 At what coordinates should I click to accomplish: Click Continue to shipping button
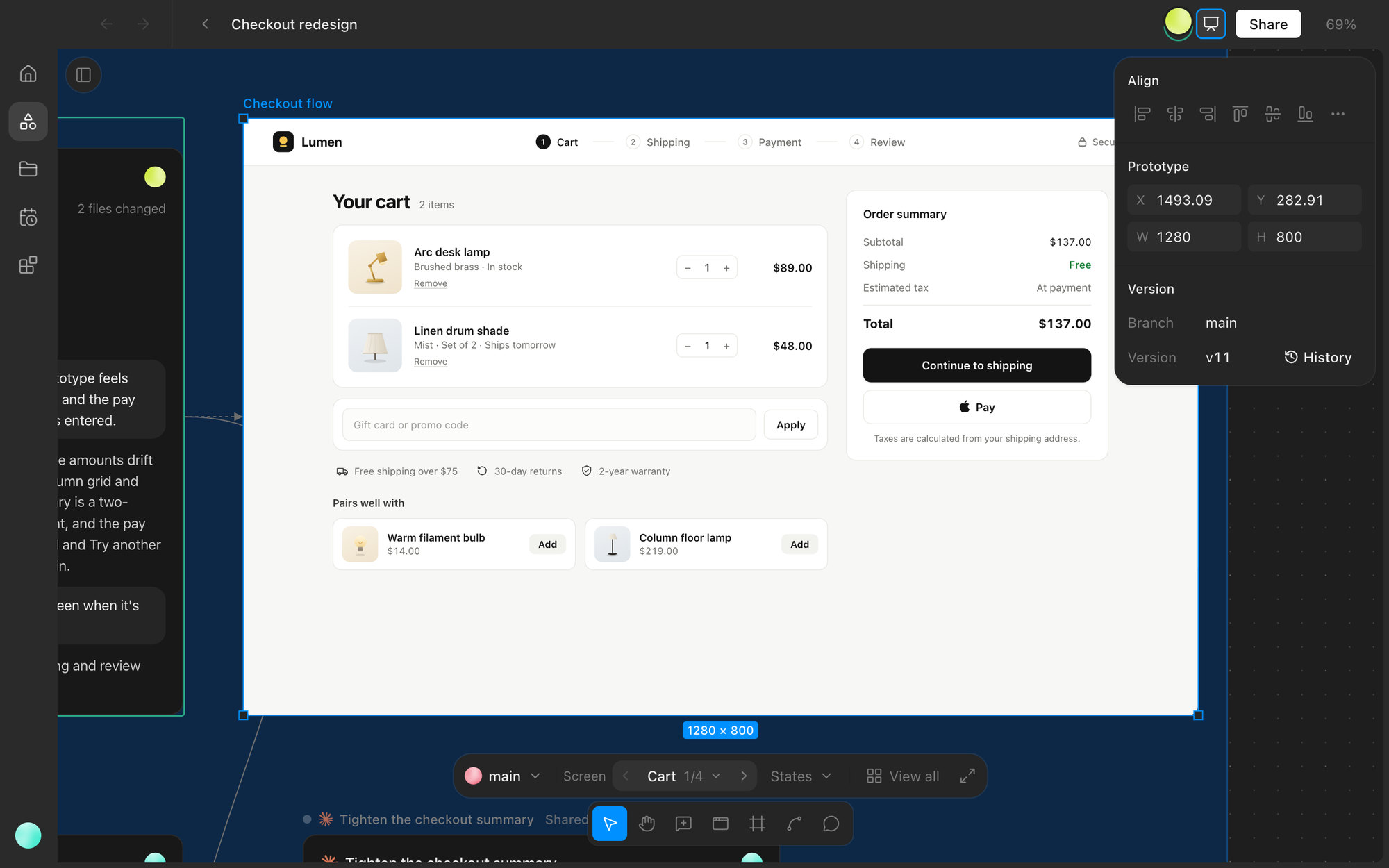976,365
